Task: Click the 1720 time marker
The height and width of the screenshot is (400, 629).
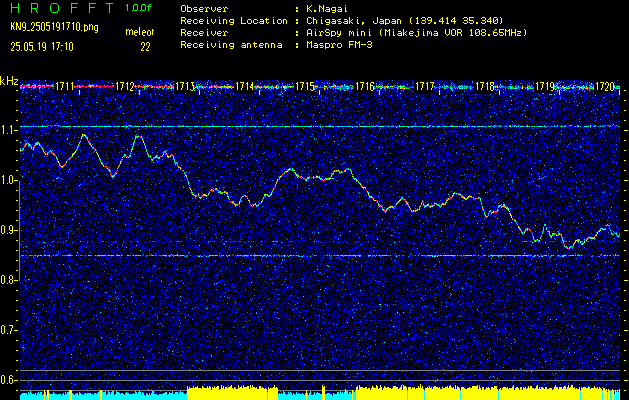Action: [x=605, y=86]
